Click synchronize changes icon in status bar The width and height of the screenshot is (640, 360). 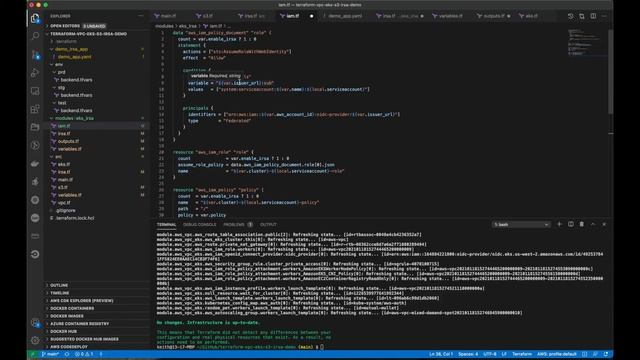coord(67,354)
